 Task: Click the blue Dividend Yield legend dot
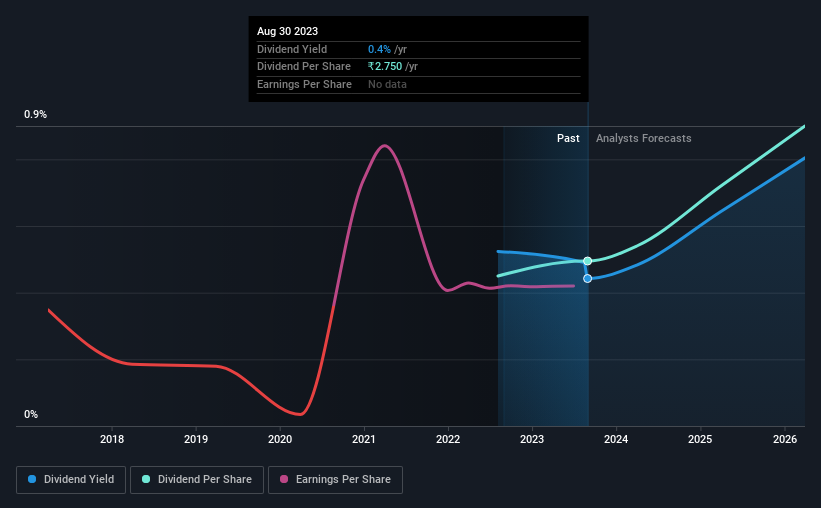(32, 479)
